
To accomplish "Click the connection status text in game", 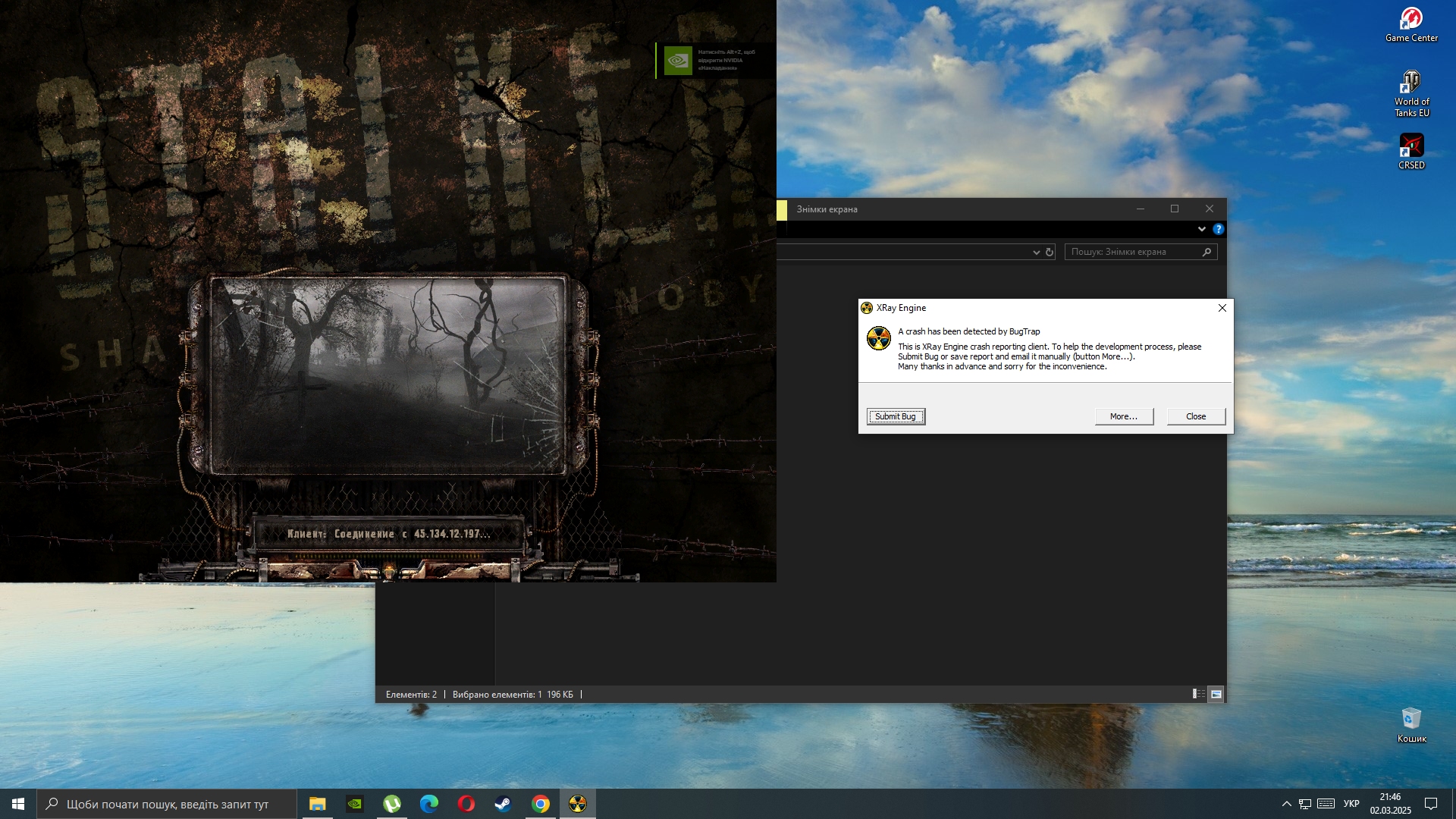I will [x=388, y=534].
